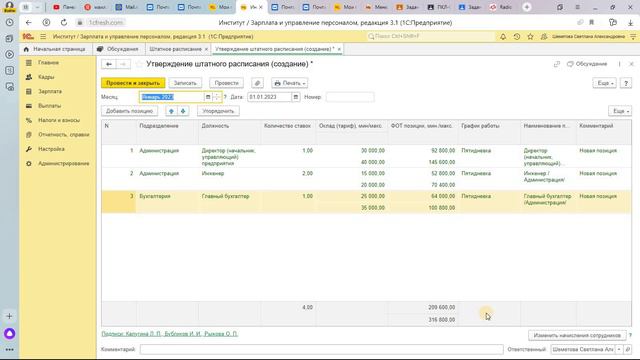Switch to the Штатное расписание tab

(175, 49)
